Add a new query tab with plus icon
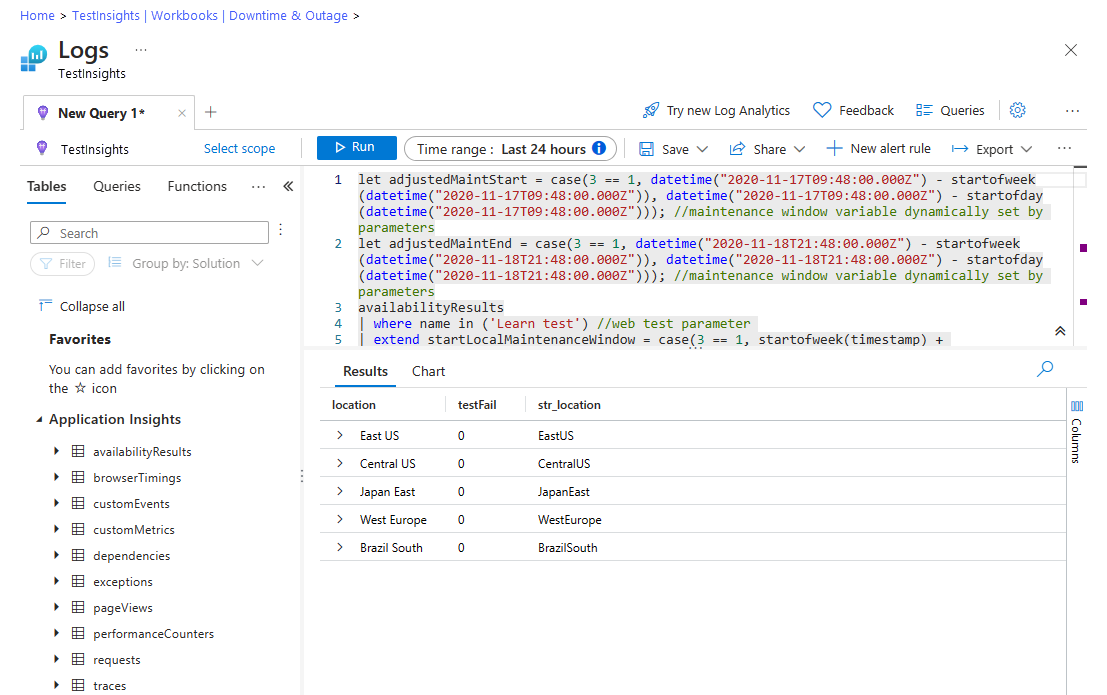 [210, 112]
